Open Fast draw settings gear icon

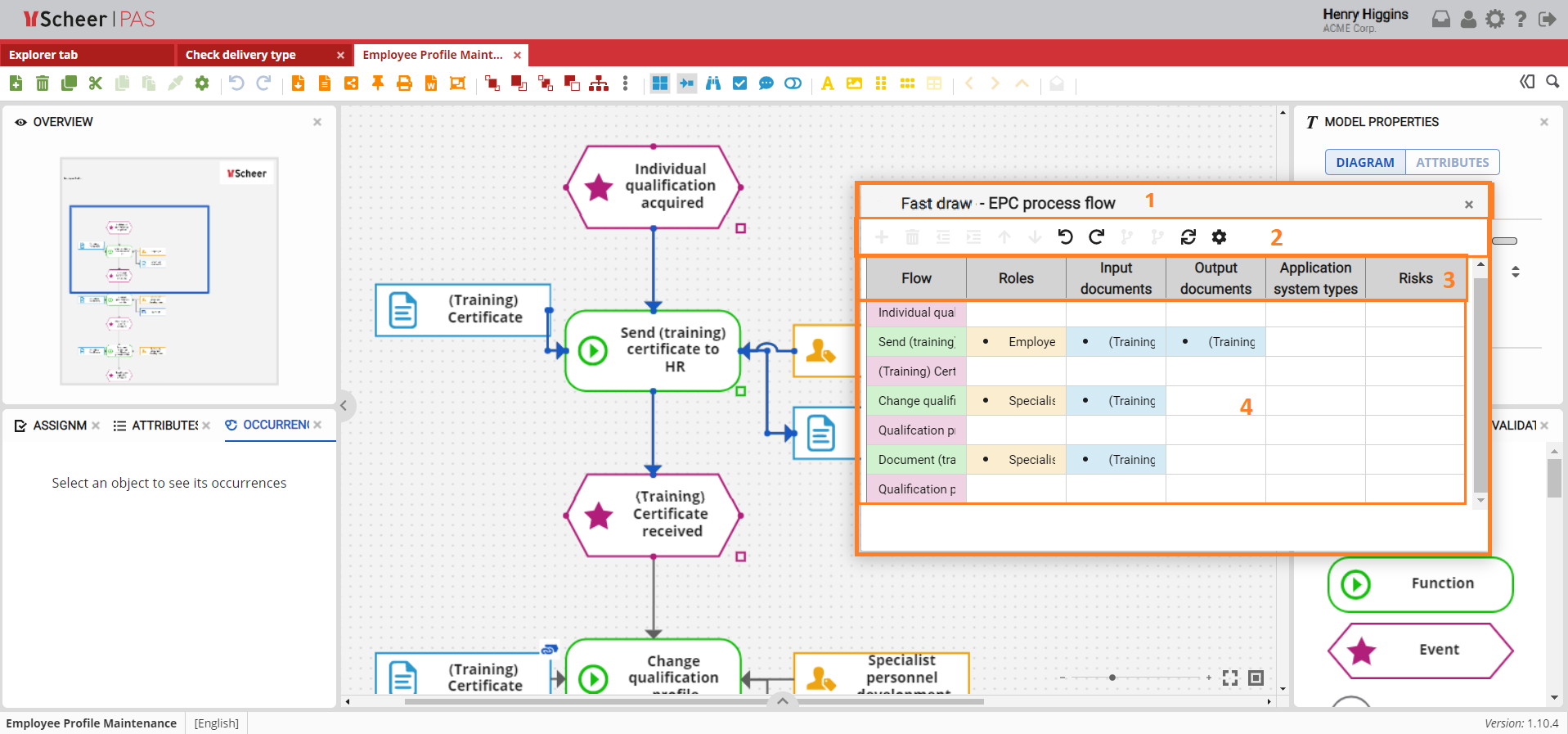click(x=1219, y=237)
